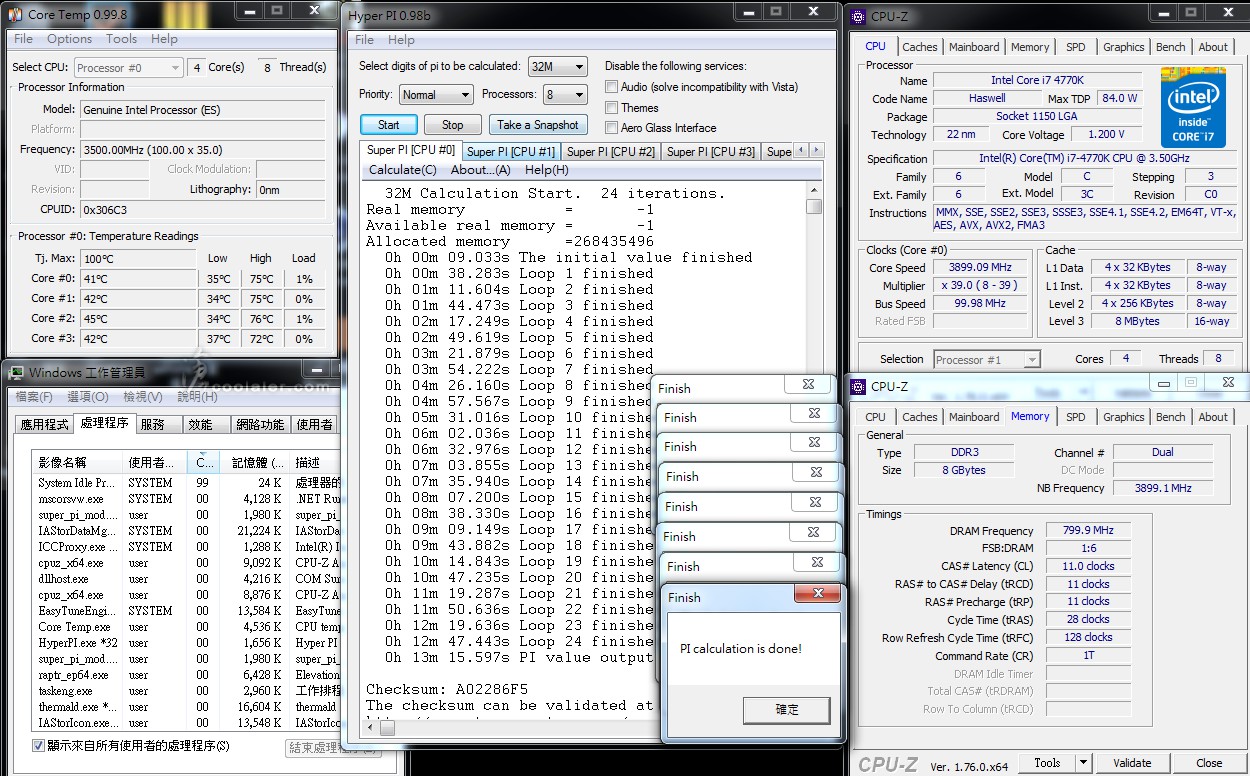Image resolution: width=1250 pixels, height=776 pixels.
Task: Open About...(A) menu in Super PI
Action: 481,170
